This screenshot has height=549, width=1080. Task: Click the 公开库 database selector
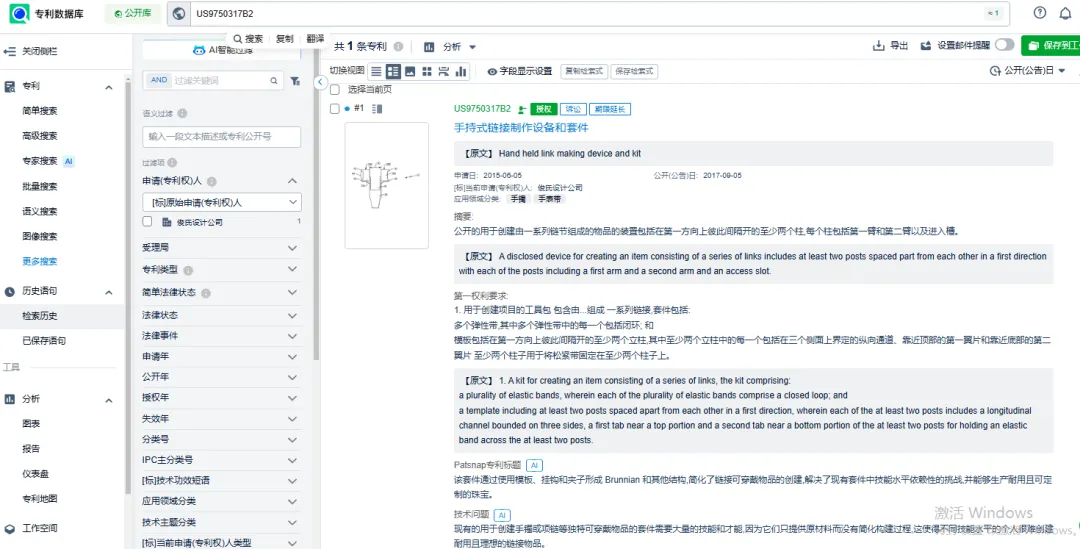134,13
